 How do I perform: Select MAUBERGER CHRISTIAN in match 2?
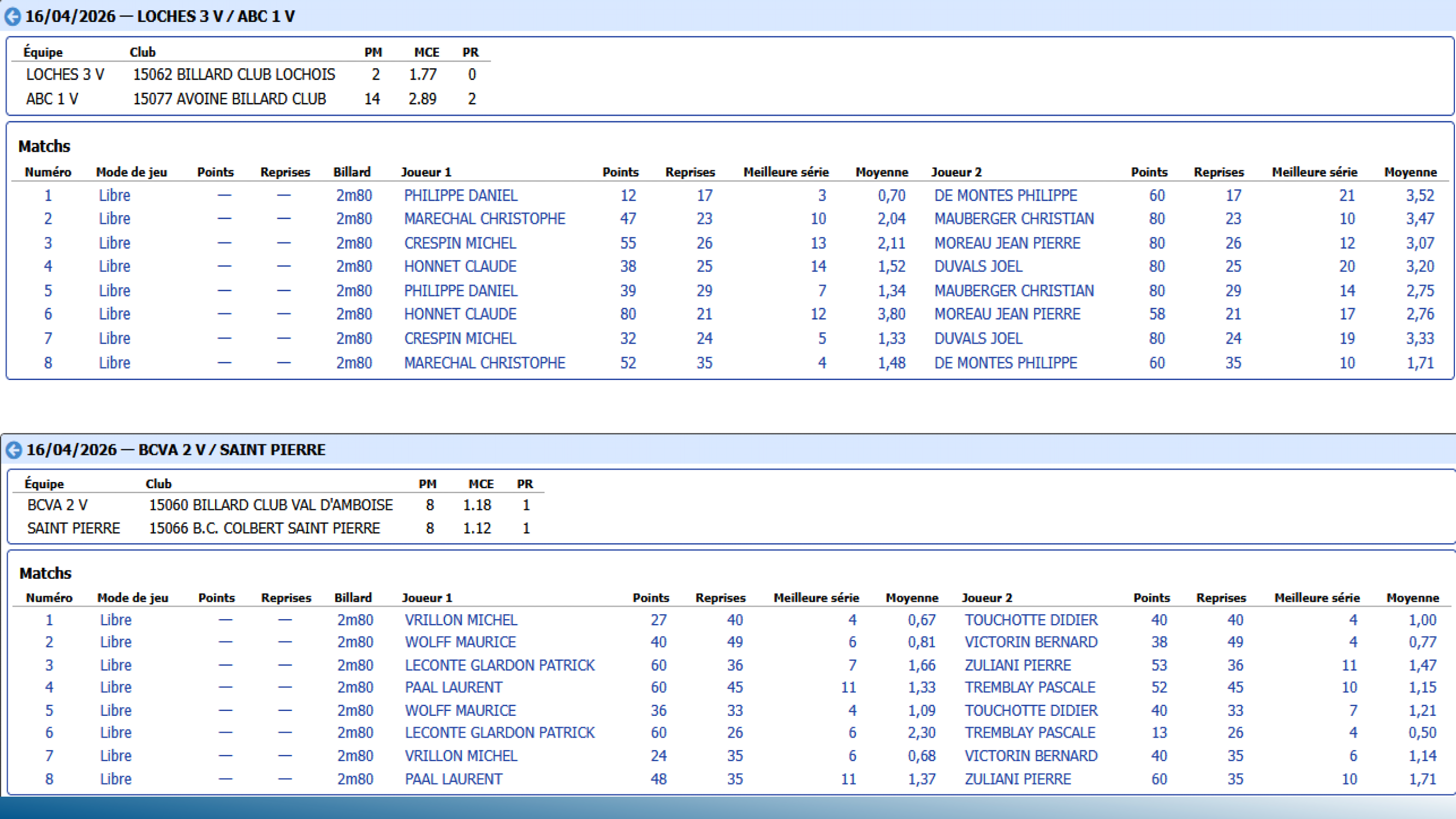[1013, 219]
